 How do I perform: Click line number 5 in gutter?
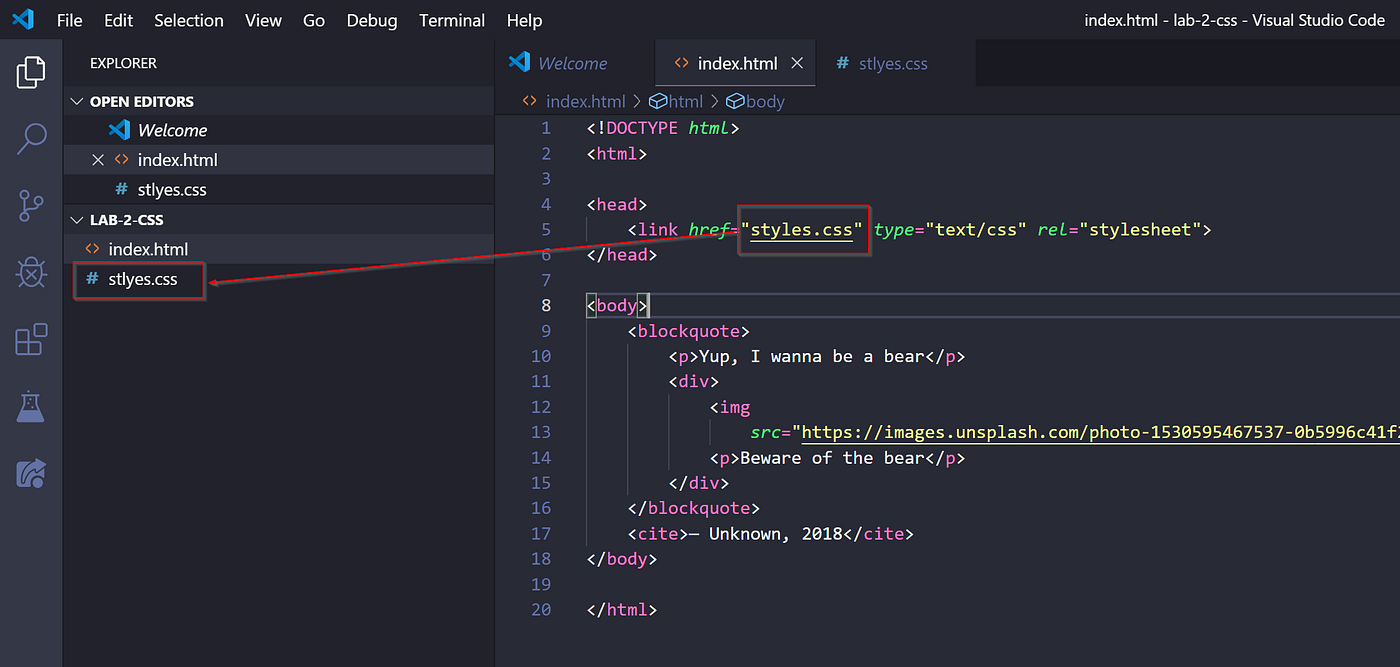tap(545, 230)
